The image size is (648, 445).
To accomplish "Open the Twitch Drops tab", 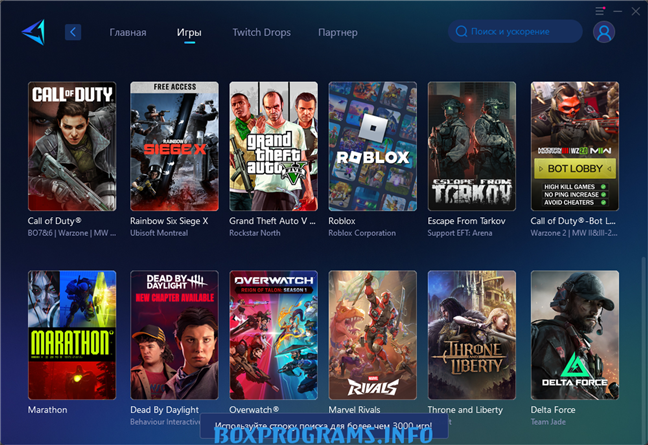I will 261,32.
